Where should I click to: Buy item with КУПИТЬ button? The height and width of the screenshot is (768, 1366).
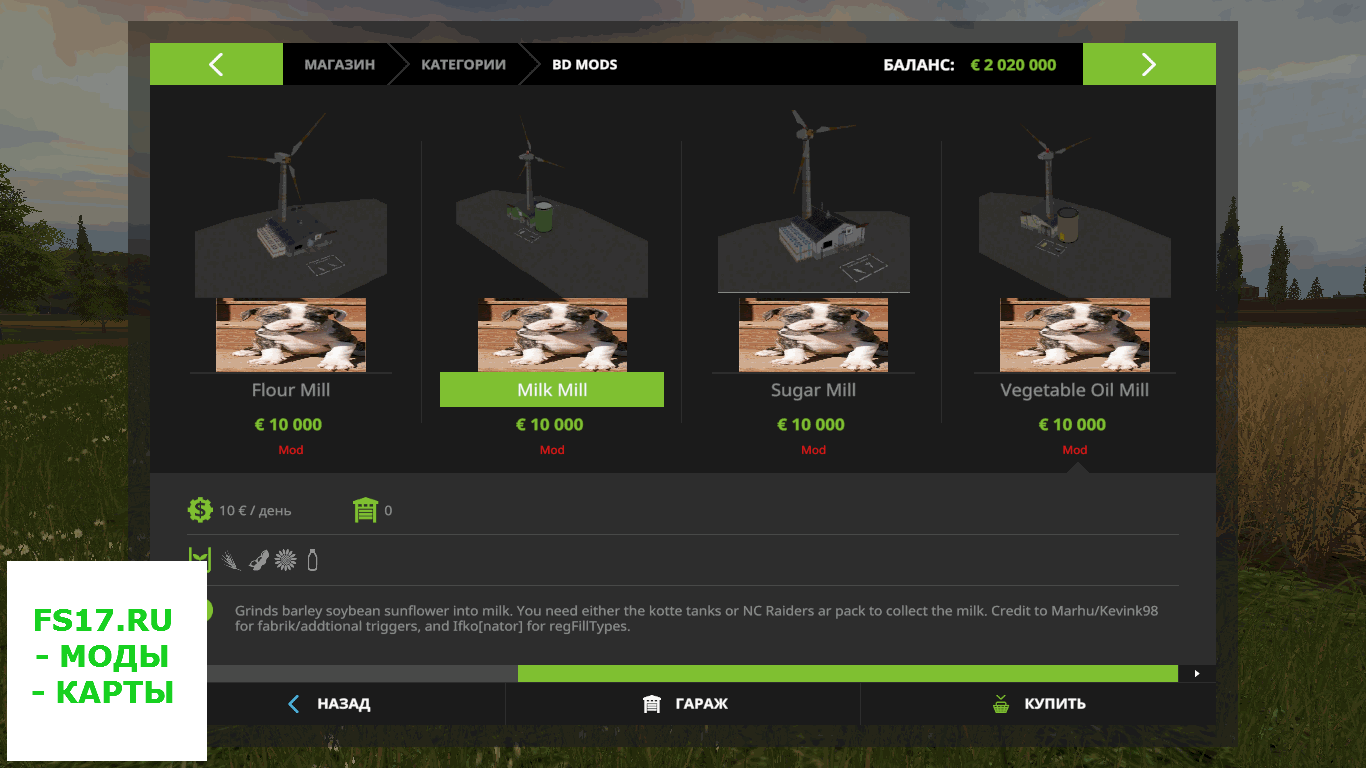coord(1038,704)
